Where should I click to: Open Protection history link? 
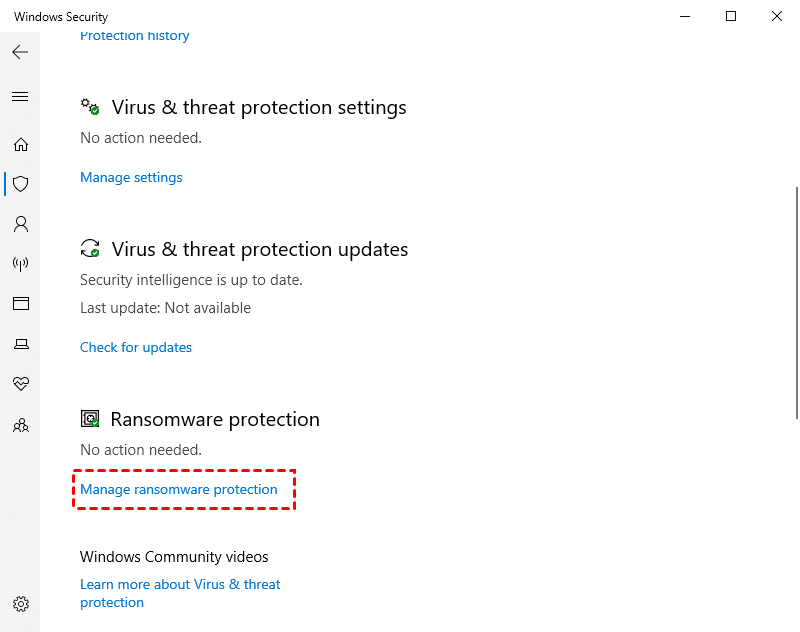[134, 35]
